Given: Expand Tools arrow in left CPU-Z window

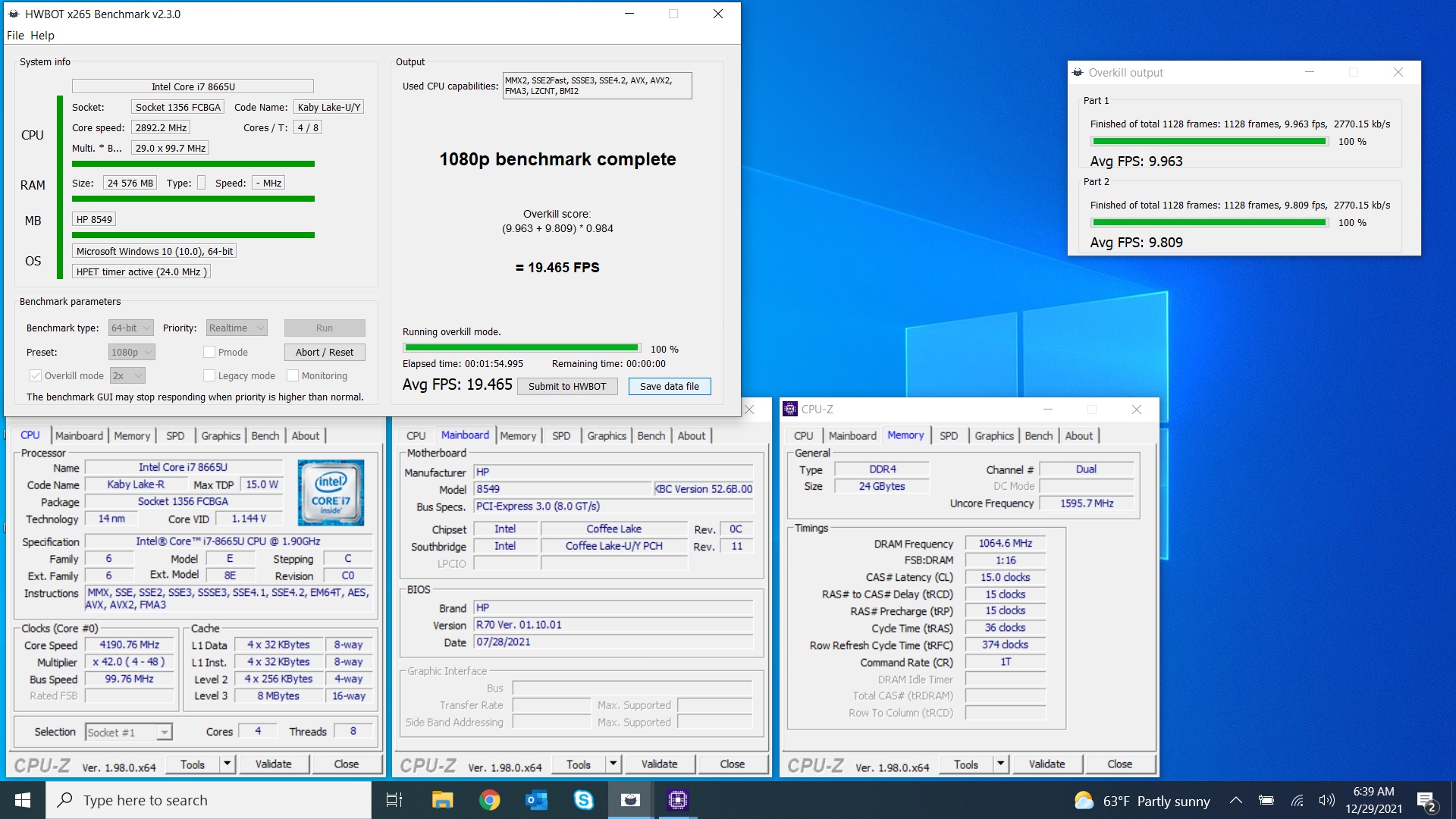Looking at the screenshot, I should coord(227,764).
